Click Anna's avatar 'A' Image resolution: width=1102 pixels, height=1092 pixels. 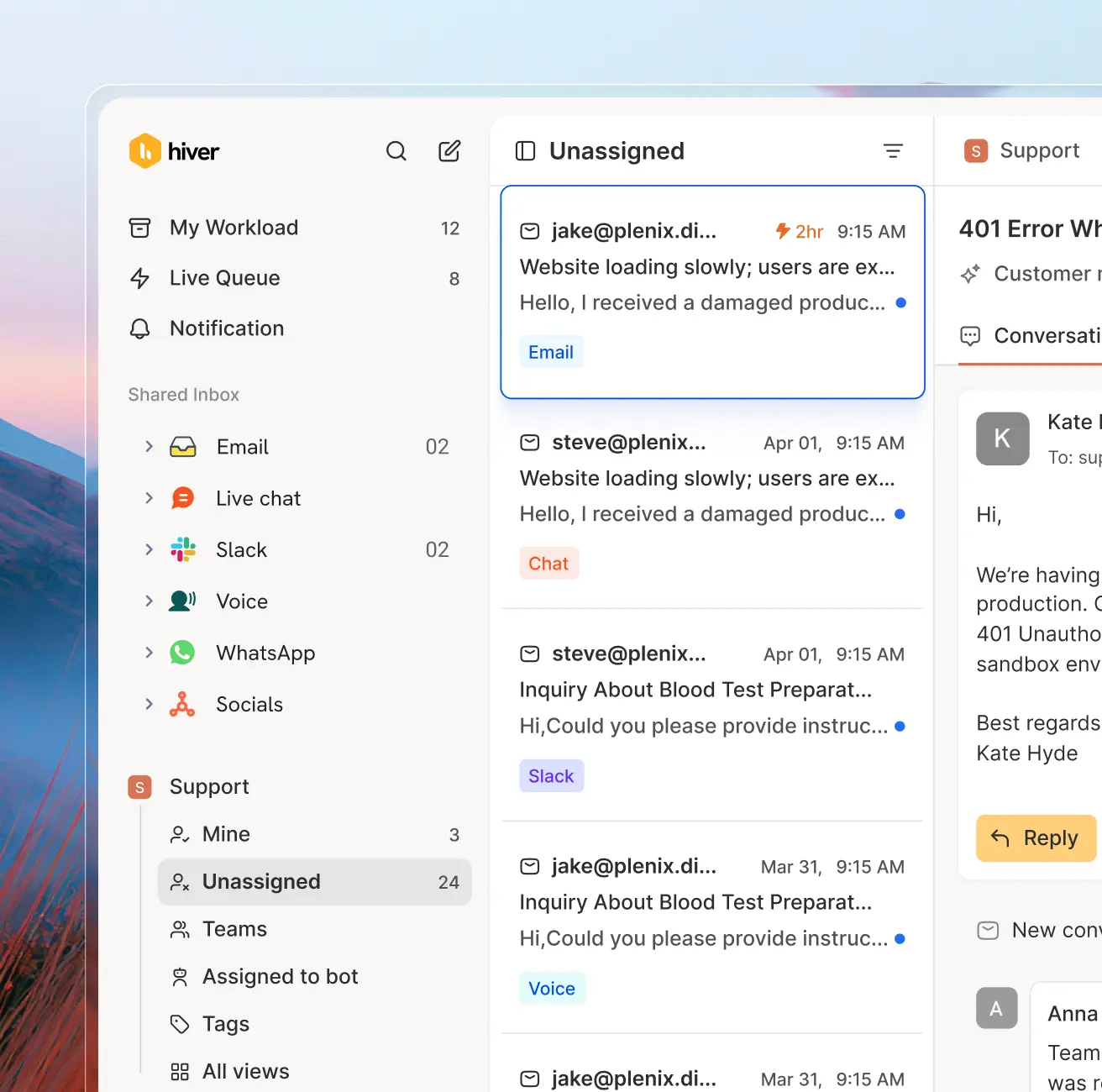(997, 1008)
